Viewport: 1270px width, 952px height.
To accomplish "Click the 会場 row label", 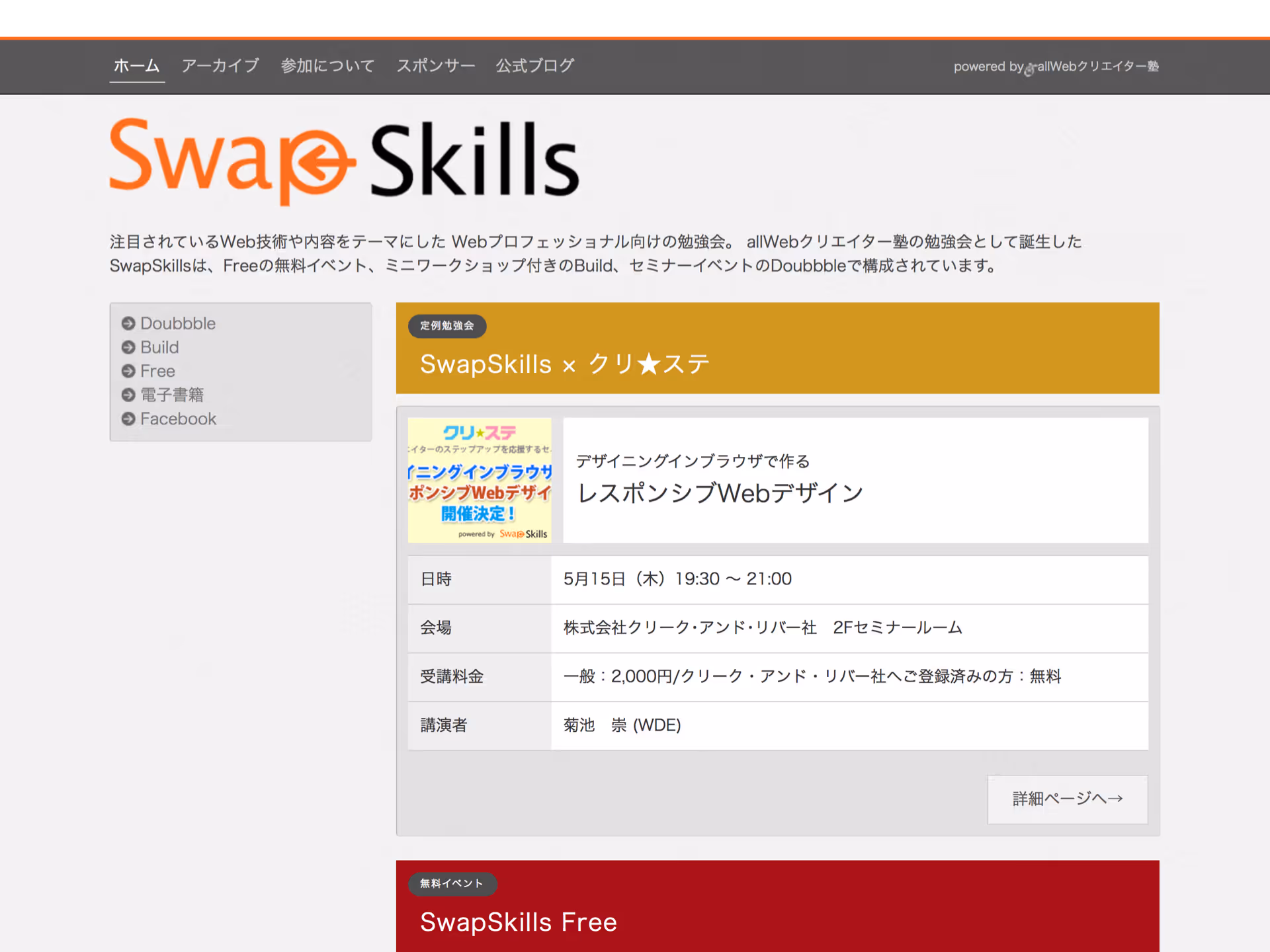I will click(436, 627).
